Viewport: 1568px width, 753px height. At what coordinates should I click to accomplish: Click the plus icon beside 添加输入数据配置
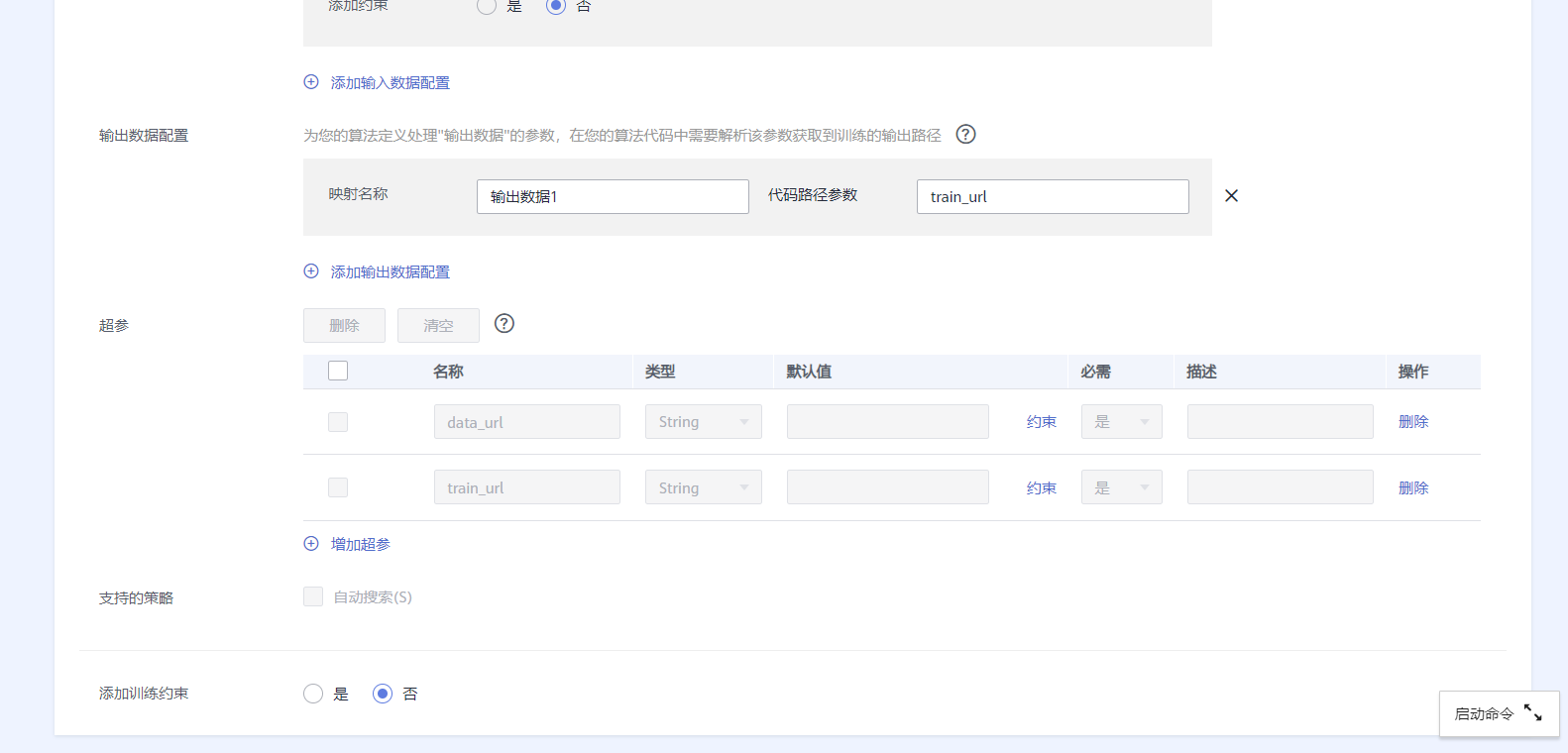pyautogui.click(x=311, y=82)
